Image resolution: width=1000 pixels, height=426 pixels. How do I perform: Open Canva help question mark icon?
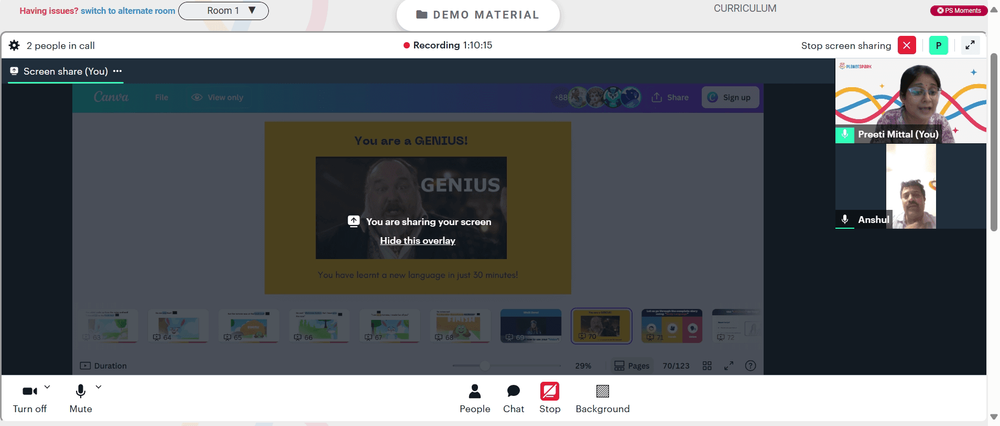pyautogui.click(x=751, y=366)
